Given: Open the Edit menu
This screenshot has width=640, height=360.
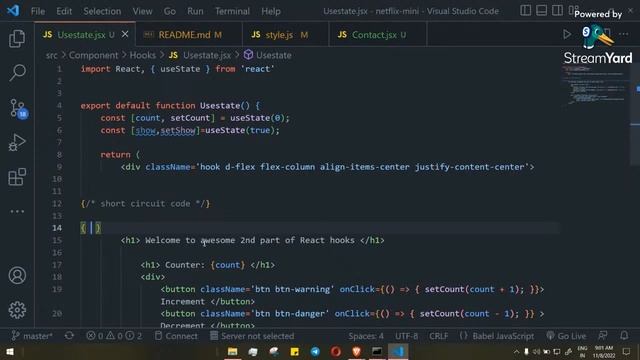Looking at the screenshot, I should 64,11.
